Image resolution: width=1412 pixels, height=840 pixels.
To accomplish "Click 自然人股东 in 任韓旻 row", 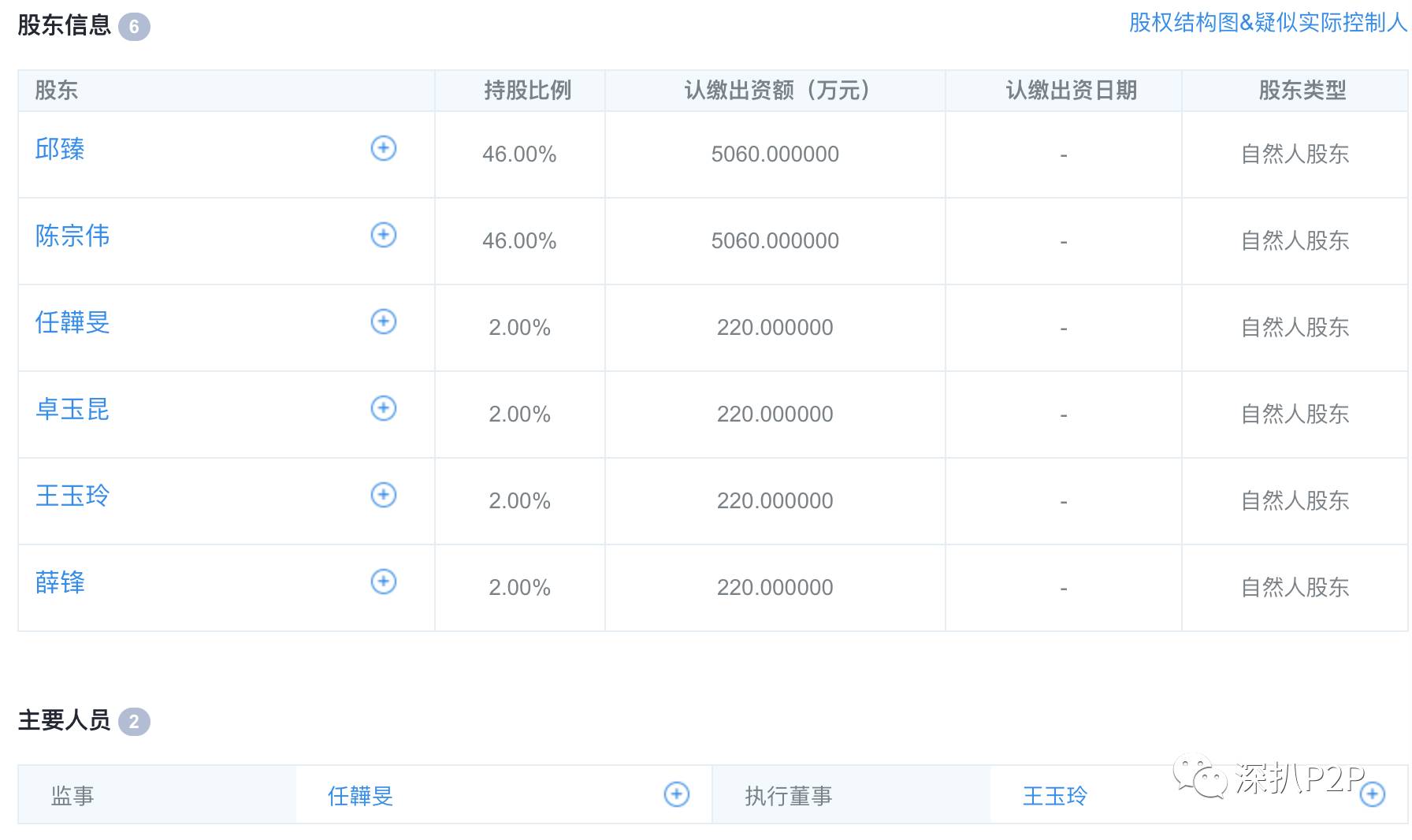I will [1295, 328].
